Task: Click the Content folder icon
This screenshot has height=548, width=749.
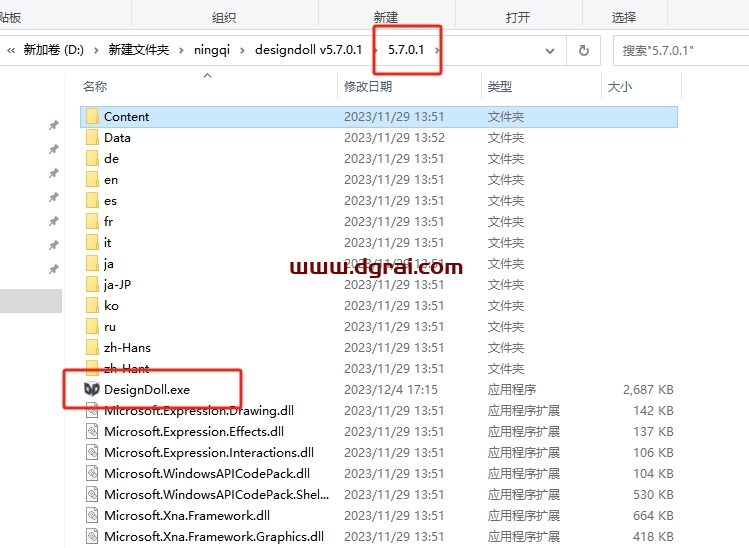Action: pyautogui.click(x=92, y=117)
